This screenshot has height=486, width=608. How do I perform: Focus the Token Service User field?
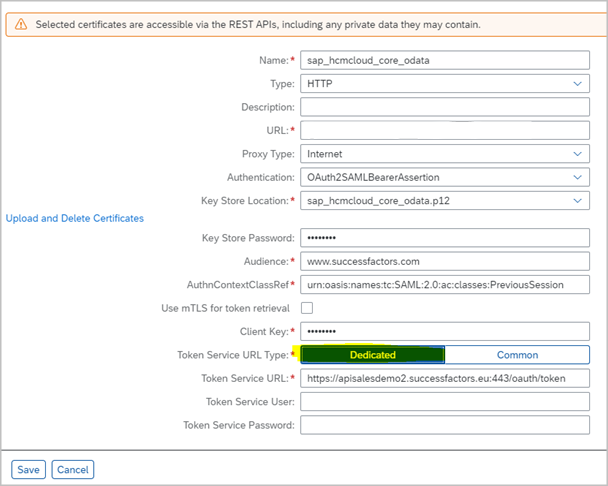coord(445,401)
